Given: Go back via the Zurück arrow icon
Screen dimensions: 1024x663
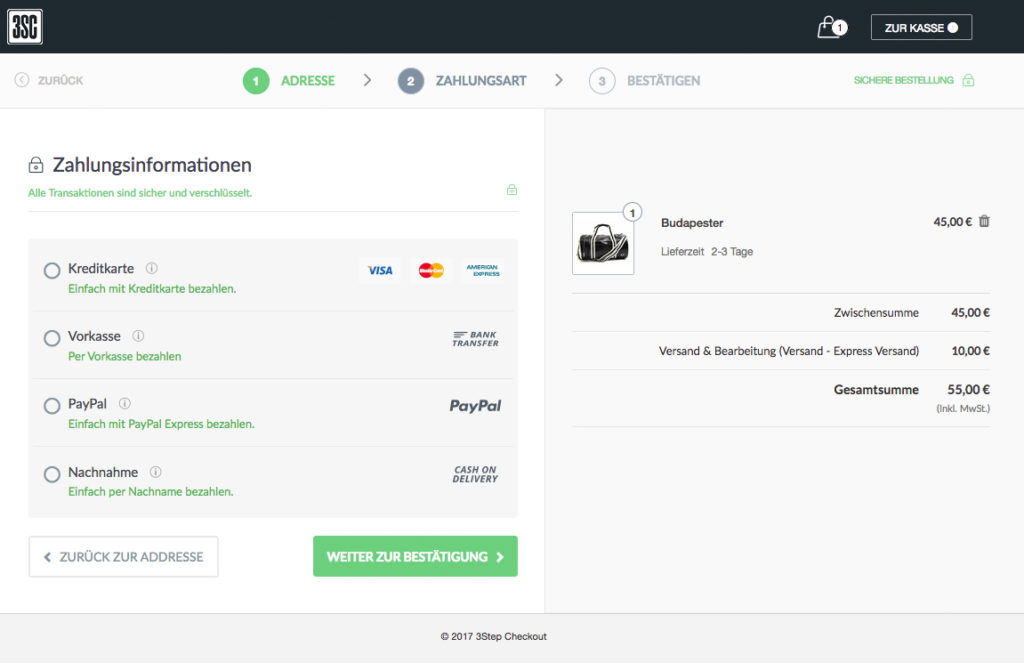Looking at the screenshot, I should pos(22,80).
